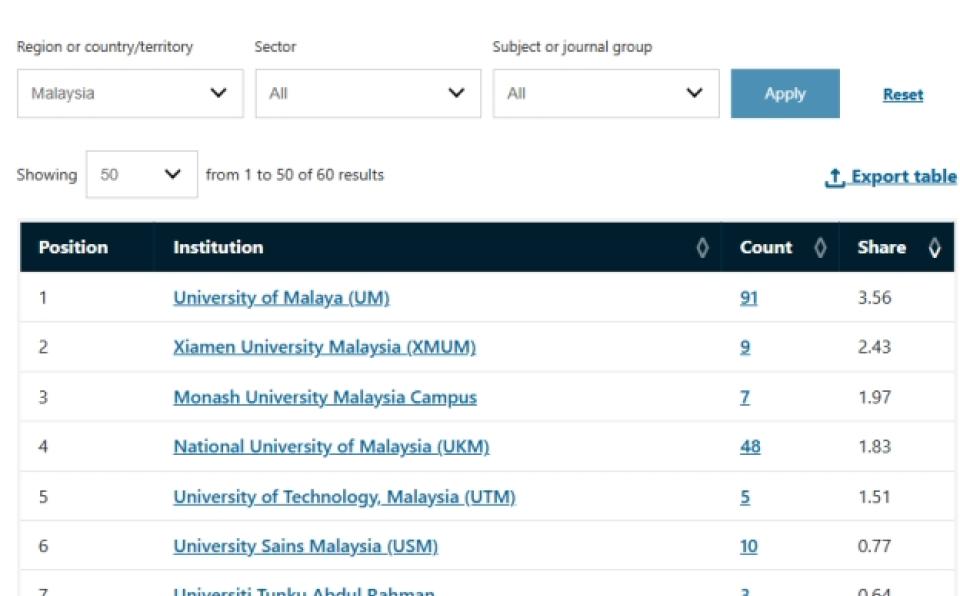Click the Reset link
Image resolution: width=960 pixels, height=596 pixels.
click(902, 95)
